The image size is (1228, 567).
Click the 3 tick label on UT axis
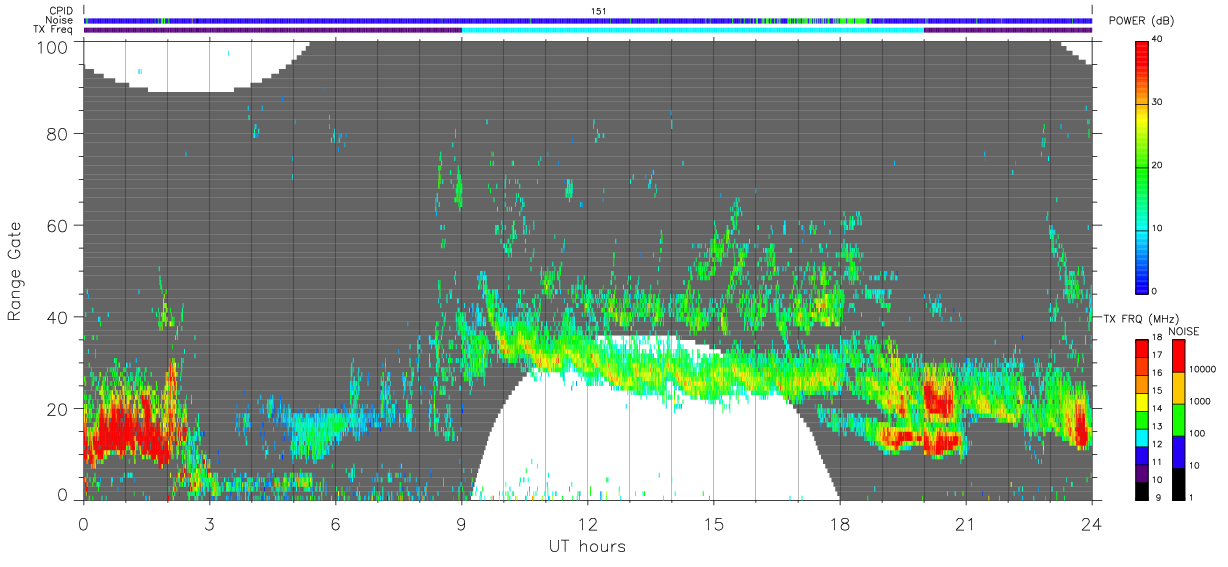pyautogui.click(x=210, y=524)
